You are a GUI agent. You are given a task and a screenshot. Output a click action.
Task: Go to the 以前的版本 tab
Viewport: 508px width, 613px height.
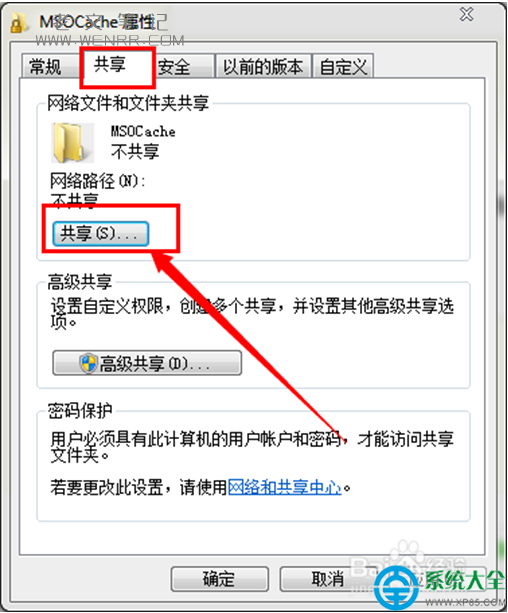(263, 66)
